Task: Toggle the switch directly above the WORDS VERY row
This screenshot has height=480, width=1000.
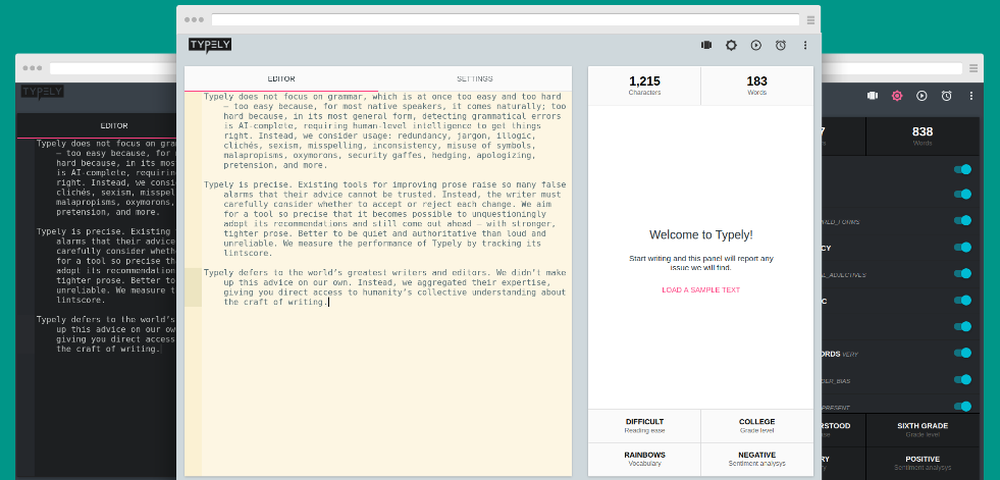Action: tap(962, 326)
